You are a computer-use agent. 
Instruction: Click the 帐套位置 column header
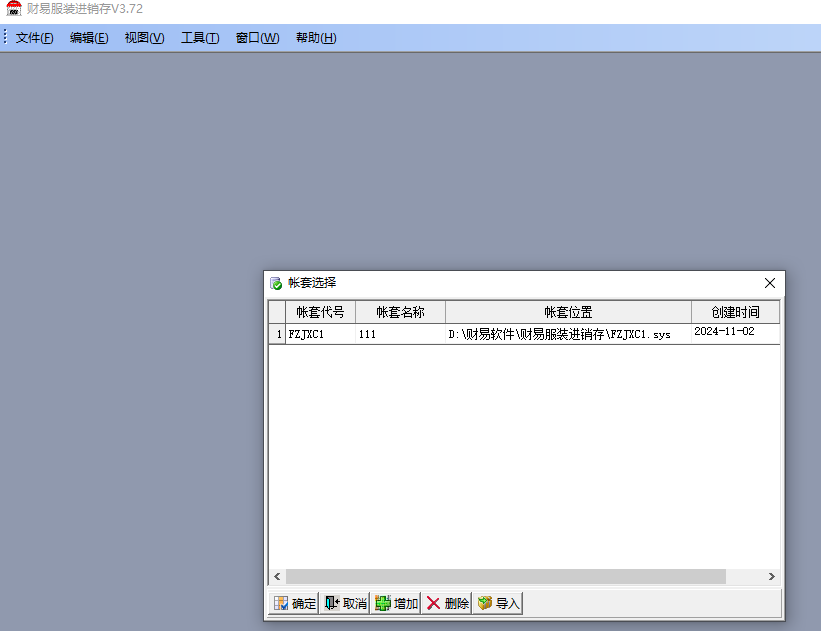568,312
